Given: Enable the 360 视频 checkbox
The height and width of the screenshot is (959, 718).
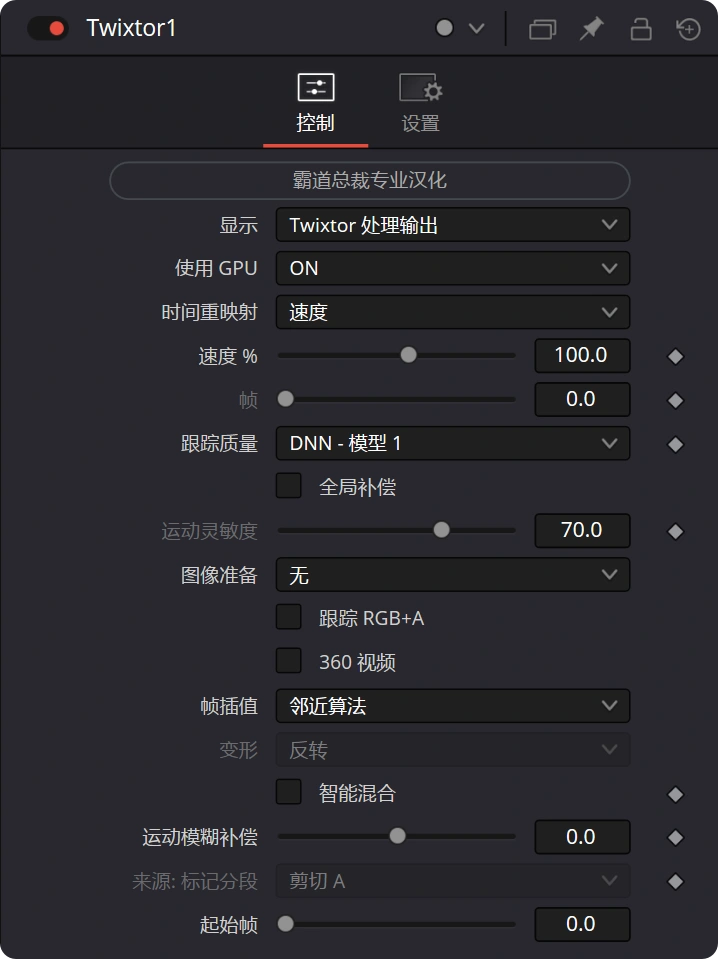Looking at the screenshot, I should [289, 661].
